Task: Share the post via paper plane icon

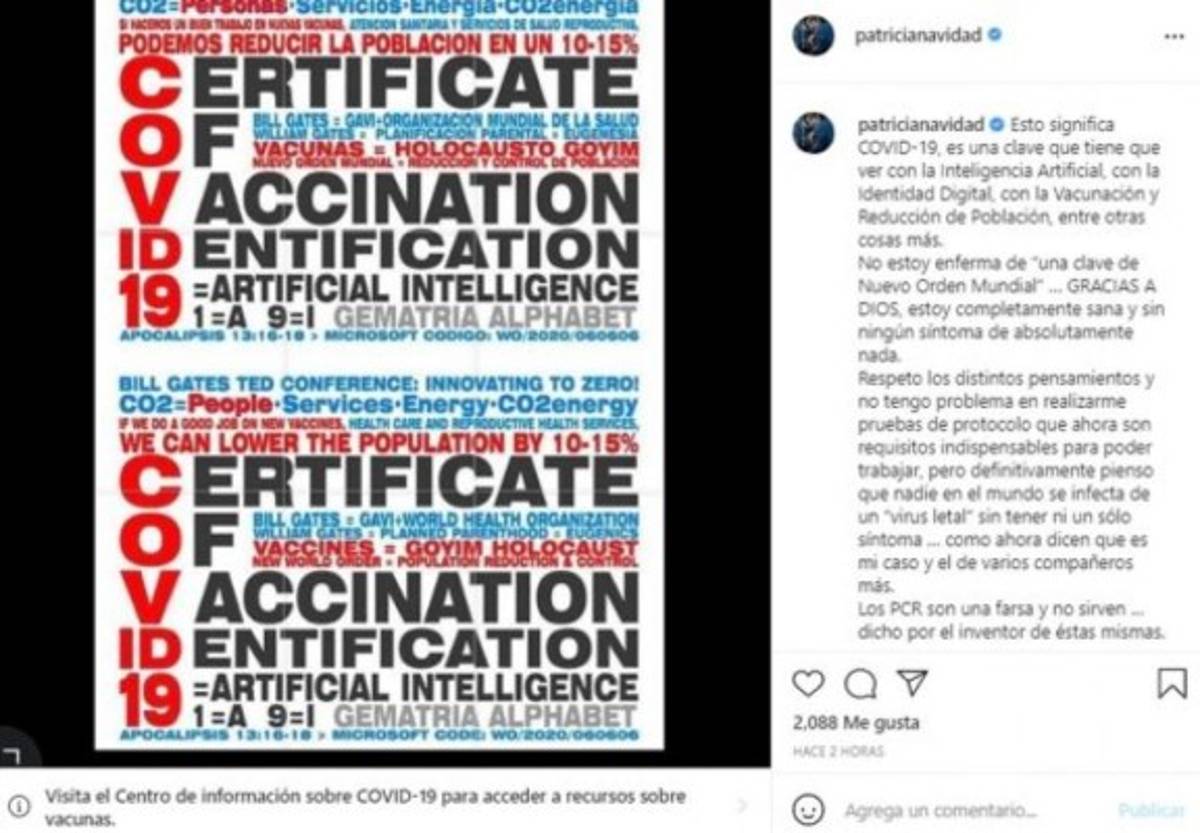Action: click(x=912, y=683)
